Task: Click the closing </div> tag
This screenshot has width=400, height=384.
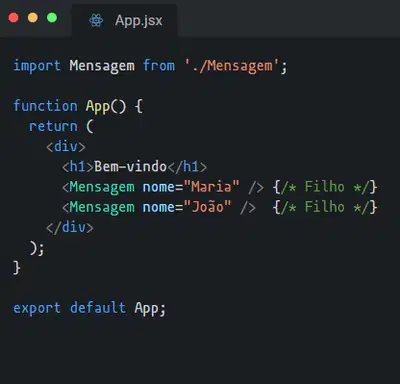Action: 70,227
